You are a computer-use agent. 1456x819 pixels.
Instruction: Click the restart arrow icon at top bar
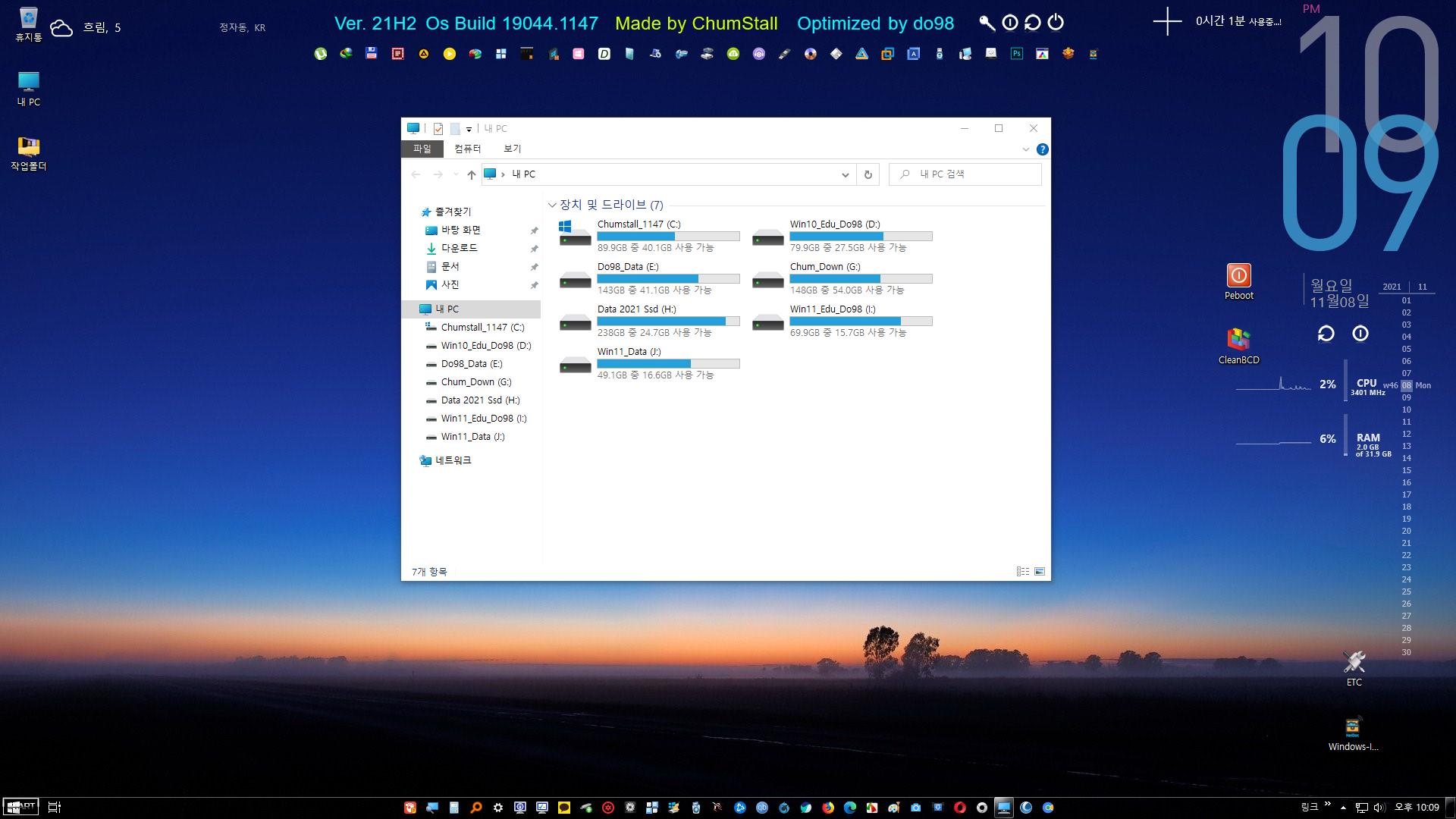click(x=1032, y=23)
